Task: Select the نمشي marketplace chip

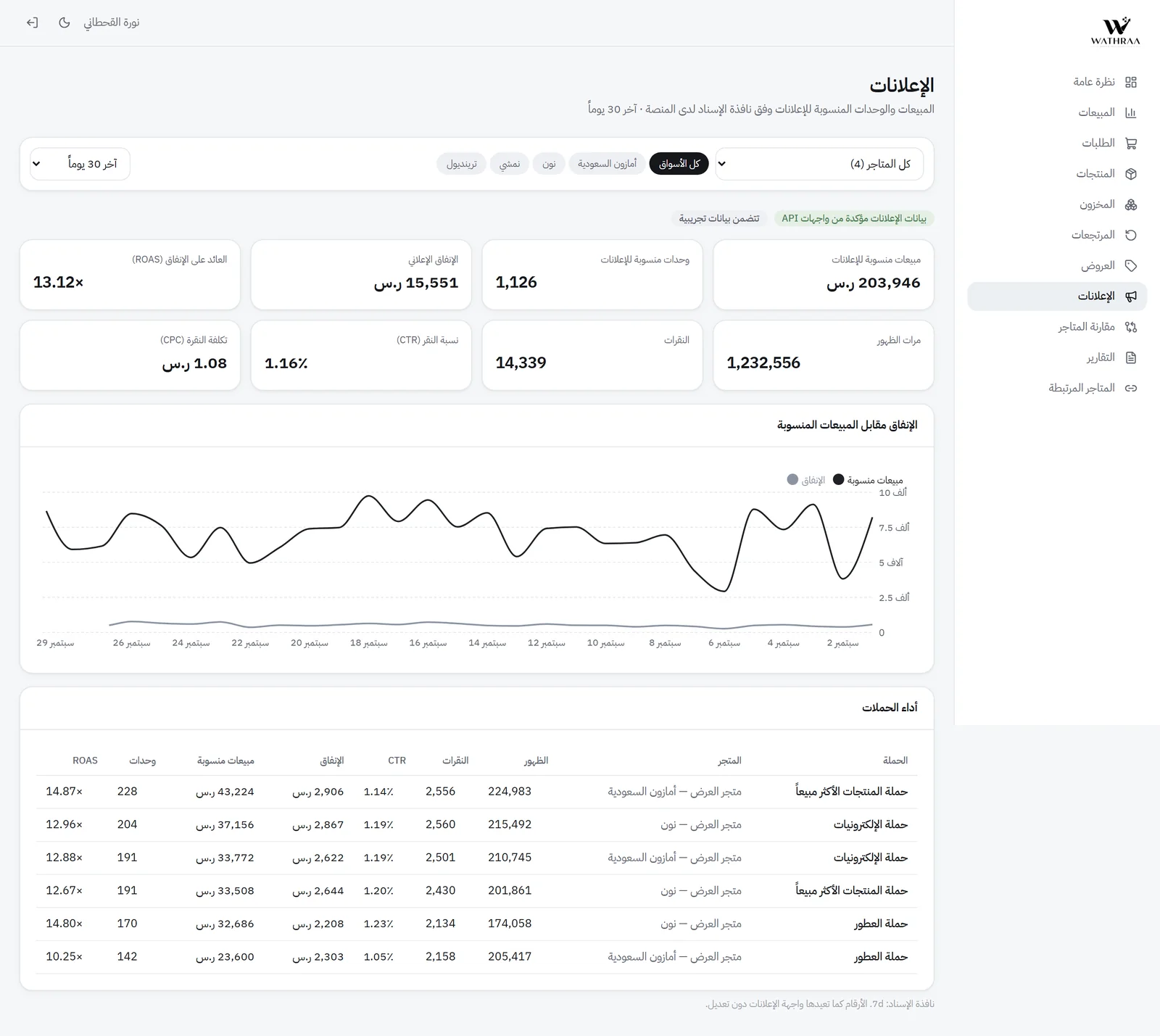Action: tap(510, 164)
